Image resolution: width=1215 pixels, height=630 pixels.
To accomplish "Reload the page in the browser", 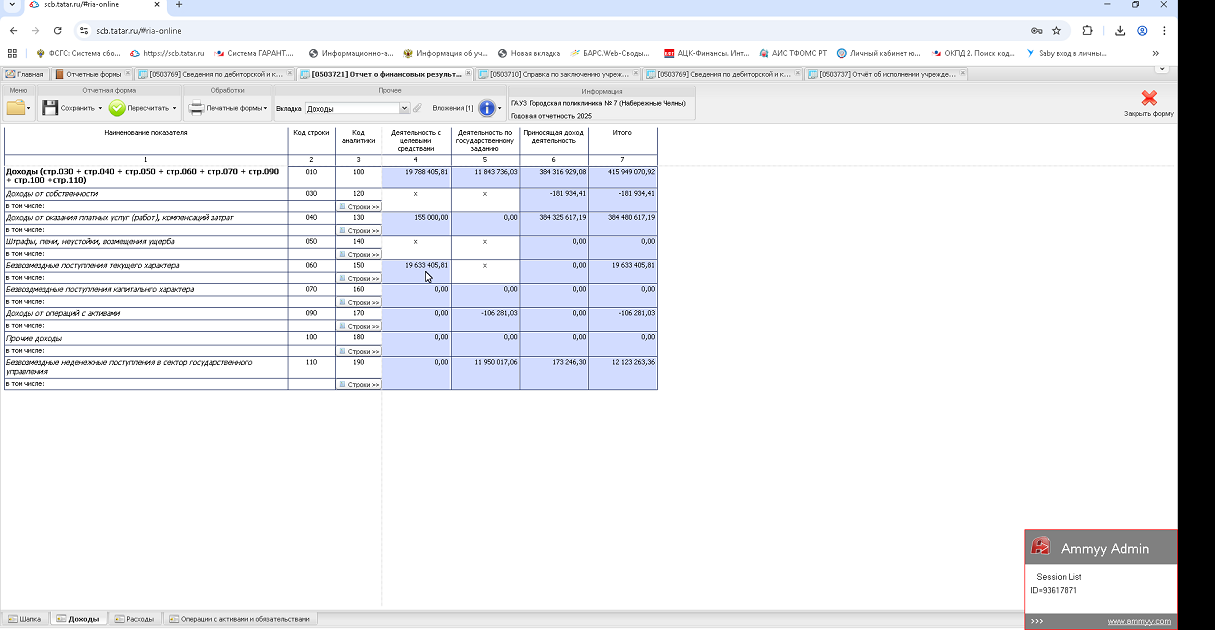I will coord(57,31).
